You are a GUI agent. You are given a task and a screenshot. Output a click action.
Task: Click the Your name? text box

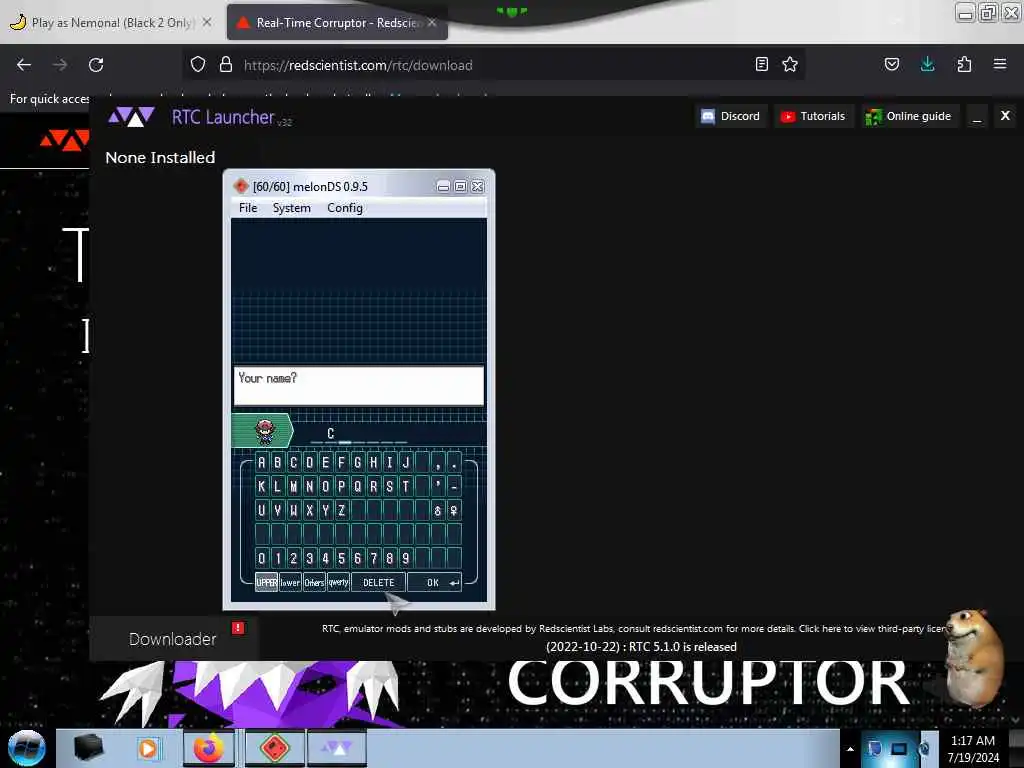(x=359, y=386)
